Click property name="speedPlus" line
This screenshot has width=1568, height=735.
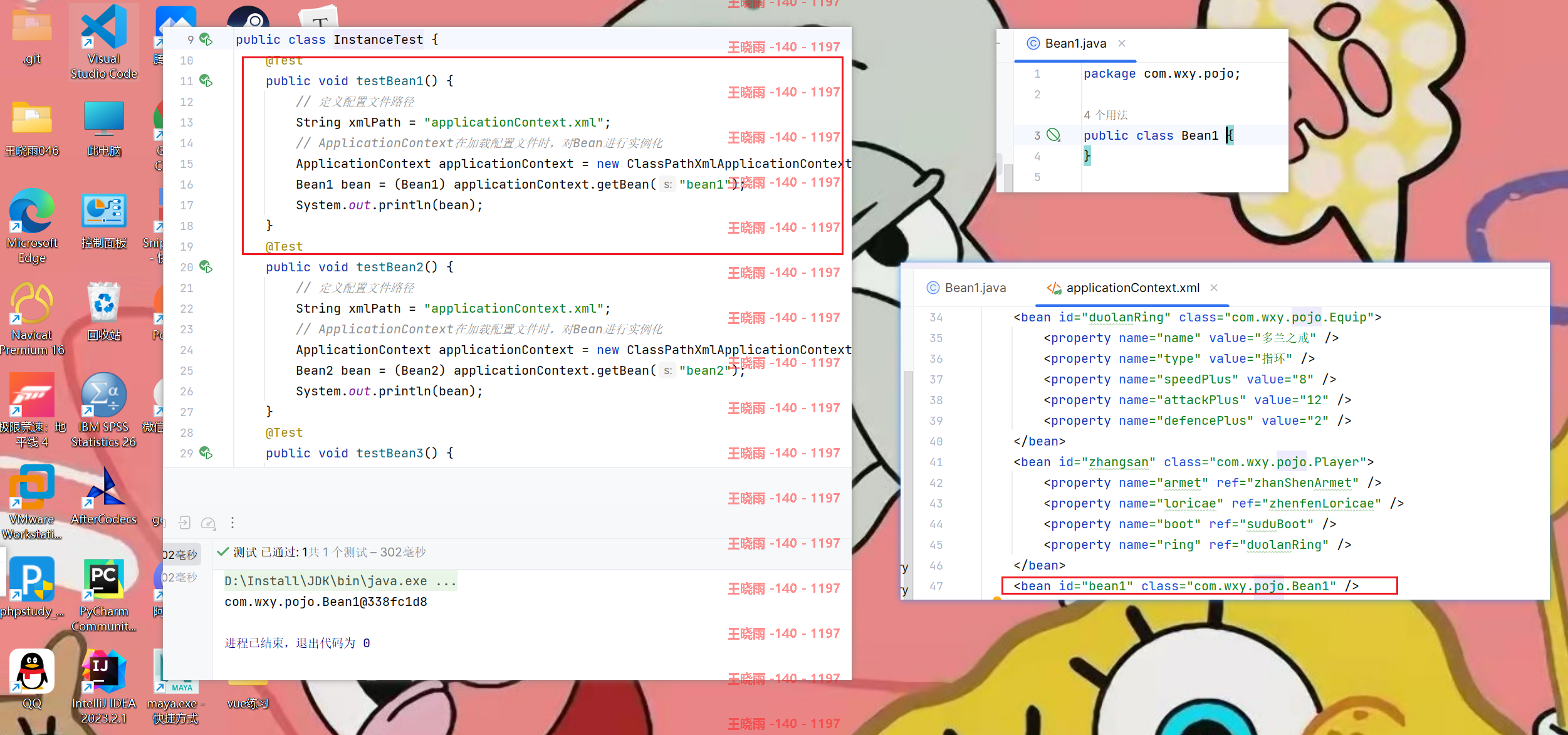(x=1189, y=379)
